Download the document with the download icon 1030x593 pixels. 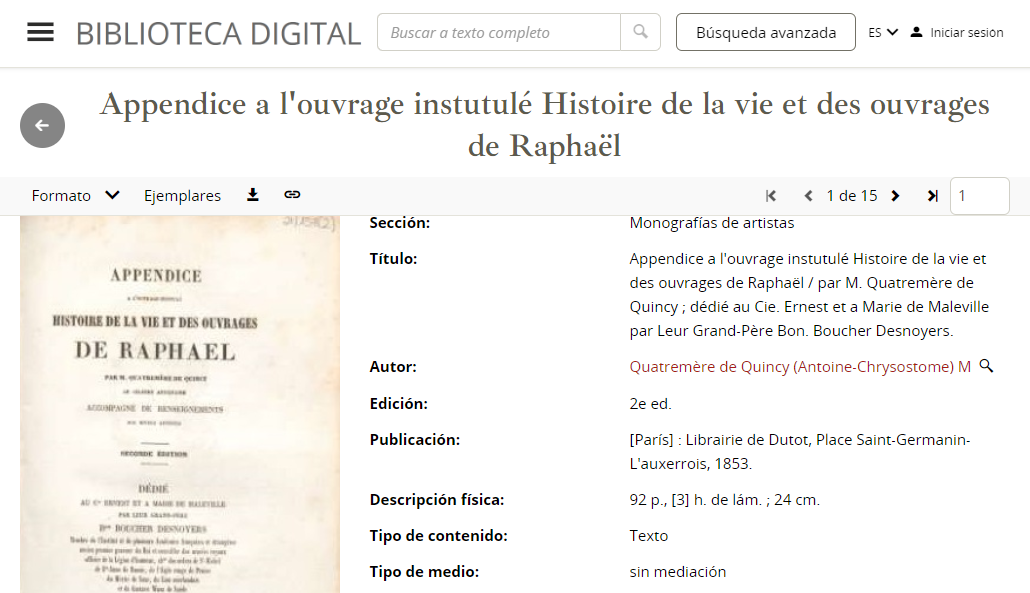pos(253,195)
